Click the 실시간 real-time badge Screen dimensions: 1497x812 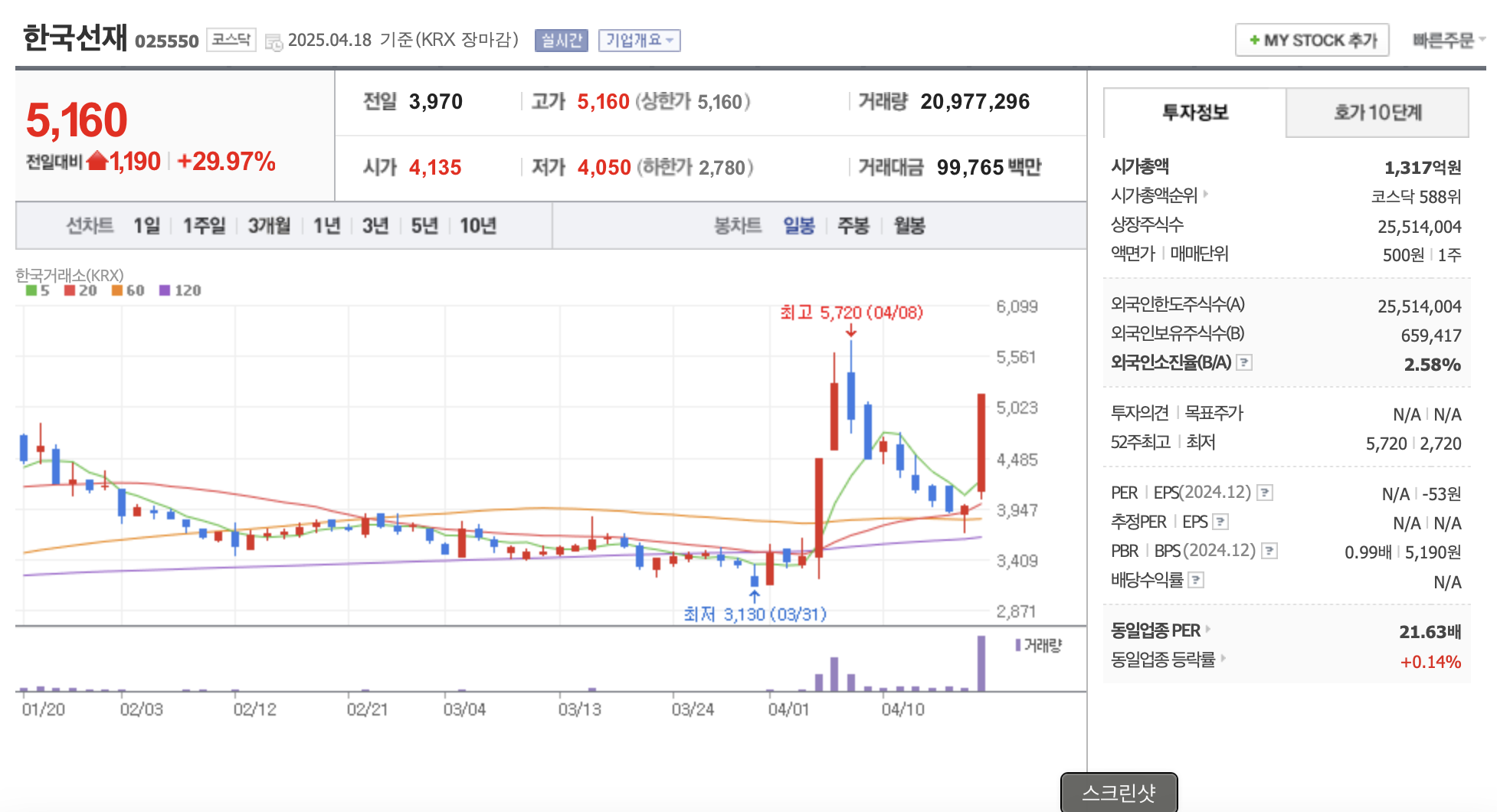click(562, 41)
